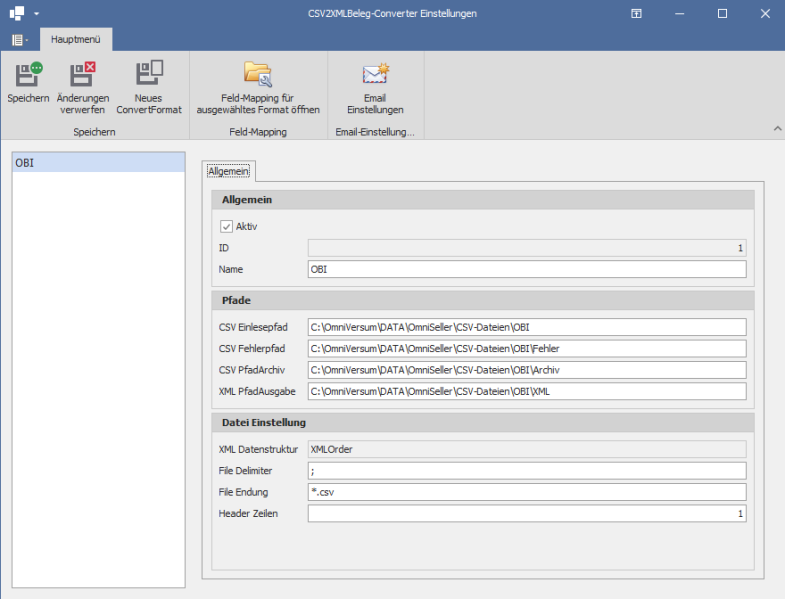Screen dimensions: 785x599
Task: Focus the XML PfadAusgabe field
Action: pyautogui.click(x=526, y=391)
